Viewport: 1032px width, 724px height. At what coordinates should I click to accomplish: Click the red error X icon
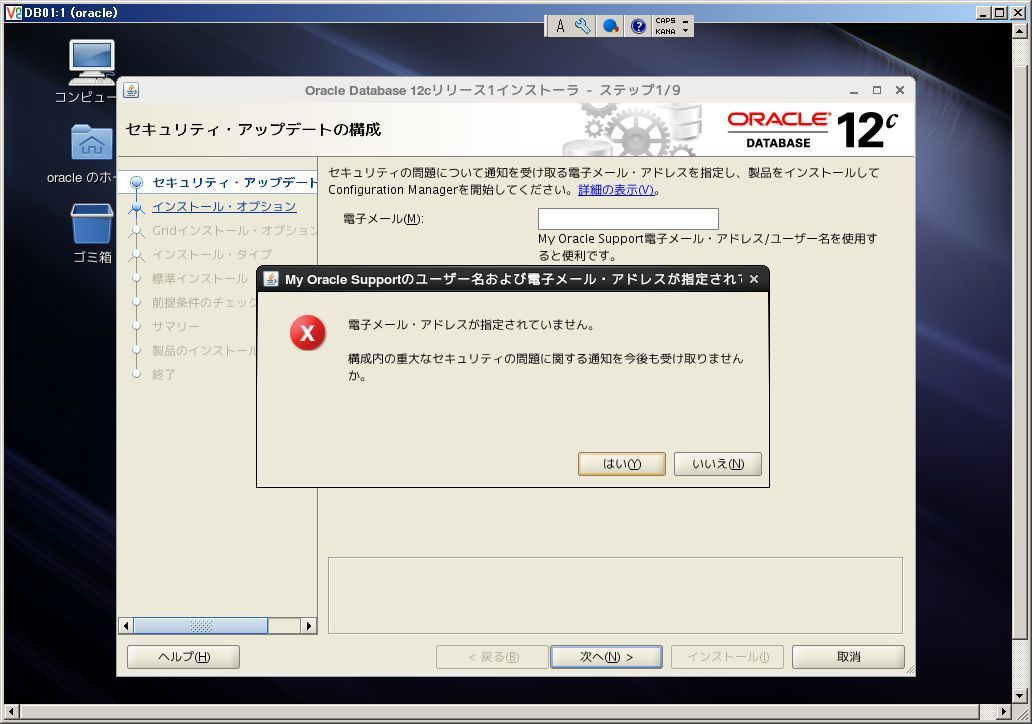pos(307,332)
